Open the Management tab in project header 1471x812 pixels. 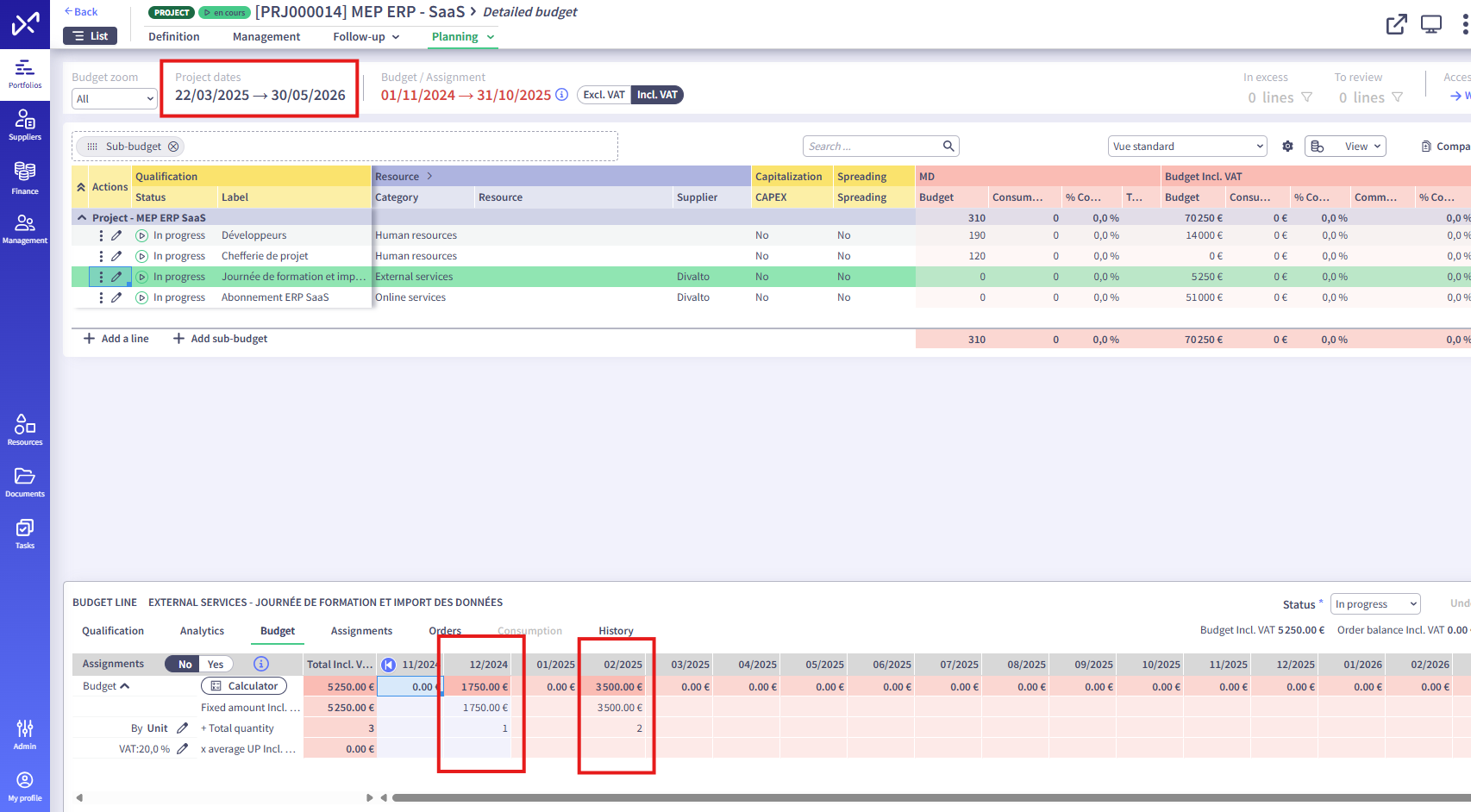point(266,36)
